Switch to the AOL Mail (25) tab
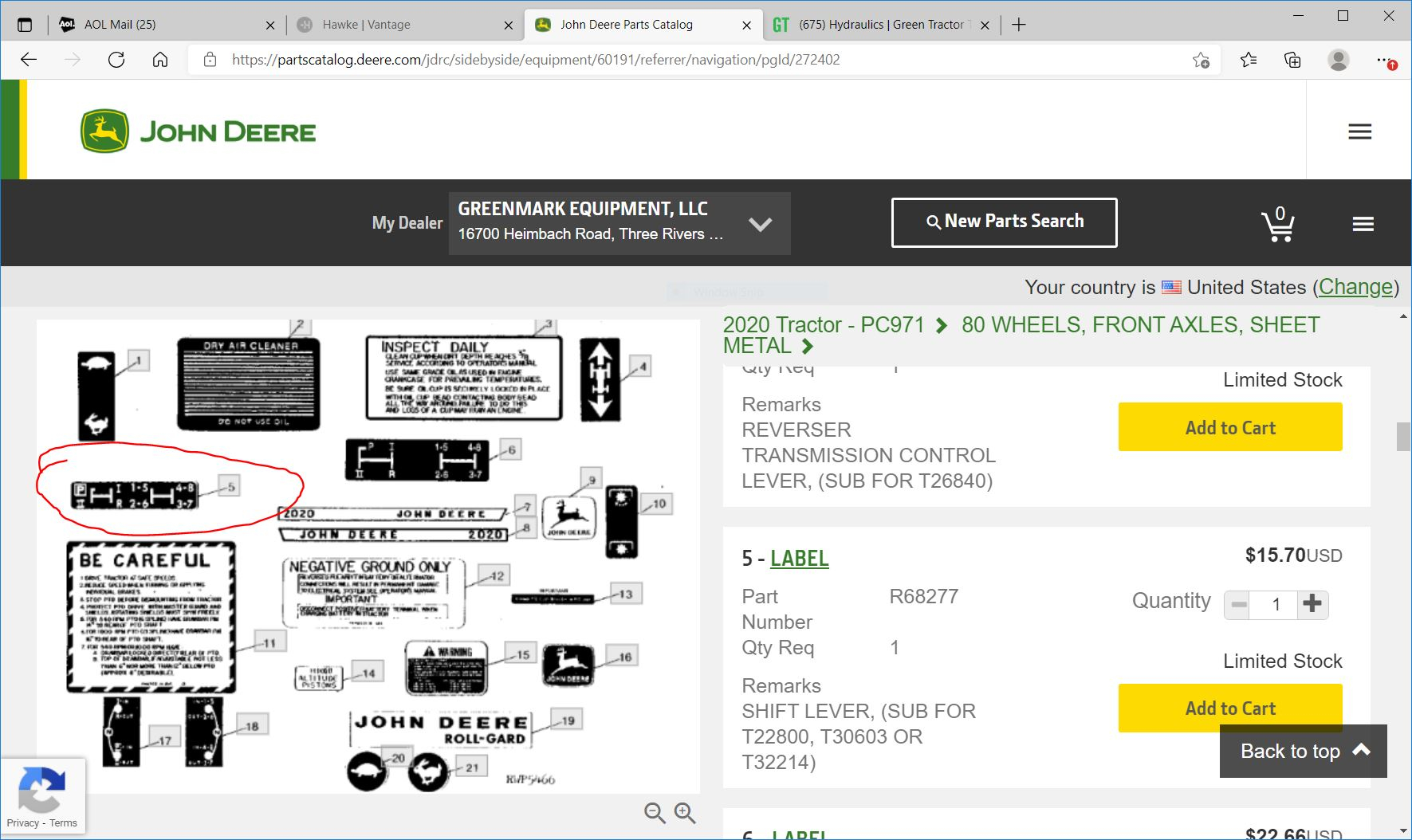The width and height of the screenshot is (1412, 840). [x=166, y=25]
